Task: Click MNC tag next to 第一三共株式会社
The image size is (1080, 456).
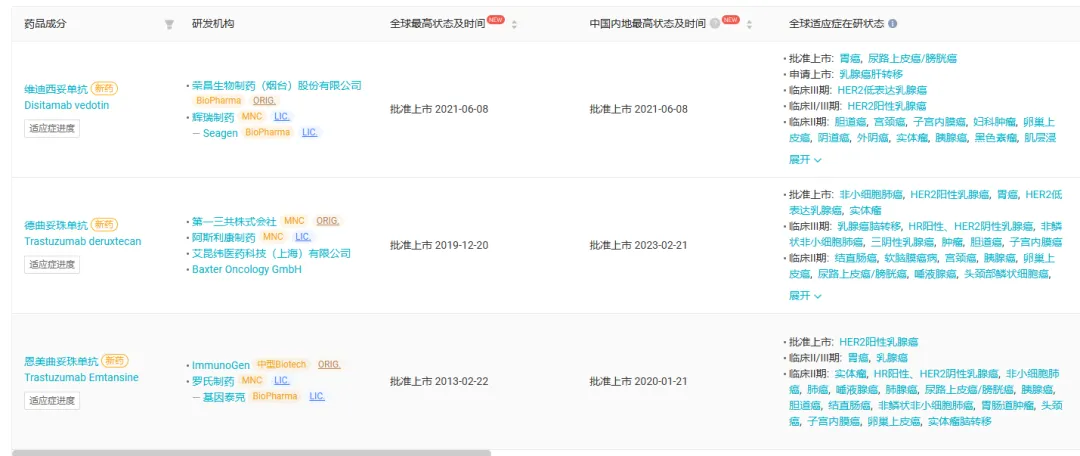Action: pyautogui.click(x=294, y=221)
